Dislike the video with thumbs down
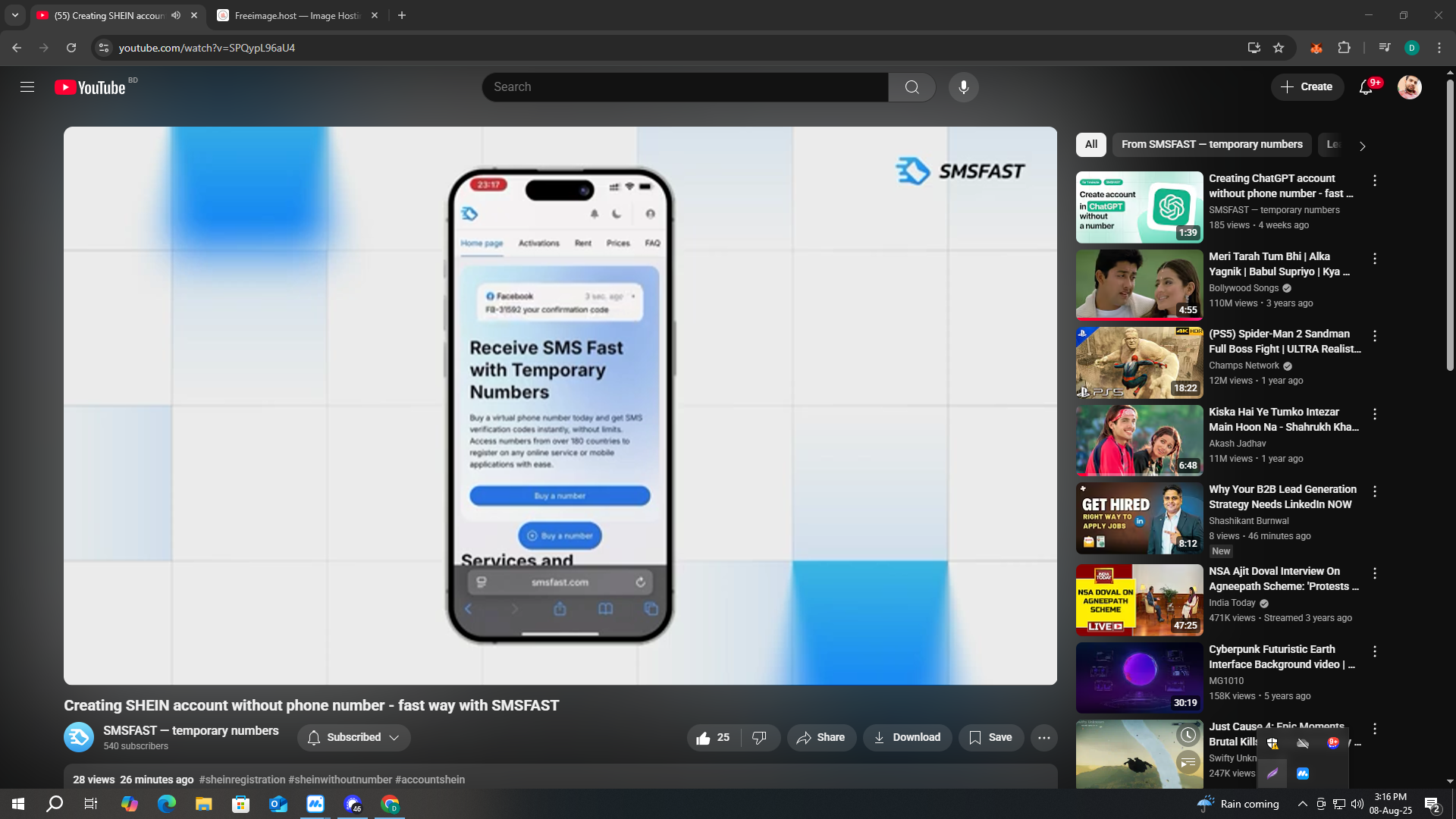1456x819 pixels. (x=759, y=738)
